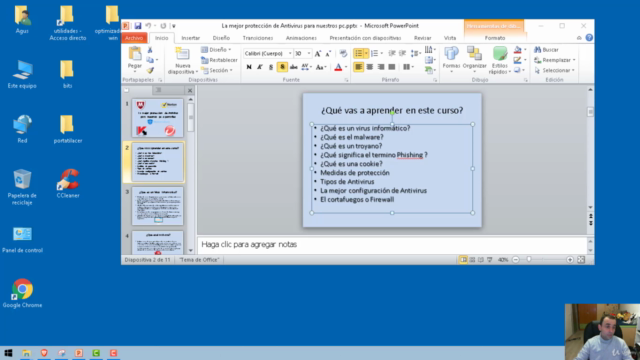Viewport: 640px width, 360px height.
Task: Open the Change case Aa dropdown
Action: (321, 67)
